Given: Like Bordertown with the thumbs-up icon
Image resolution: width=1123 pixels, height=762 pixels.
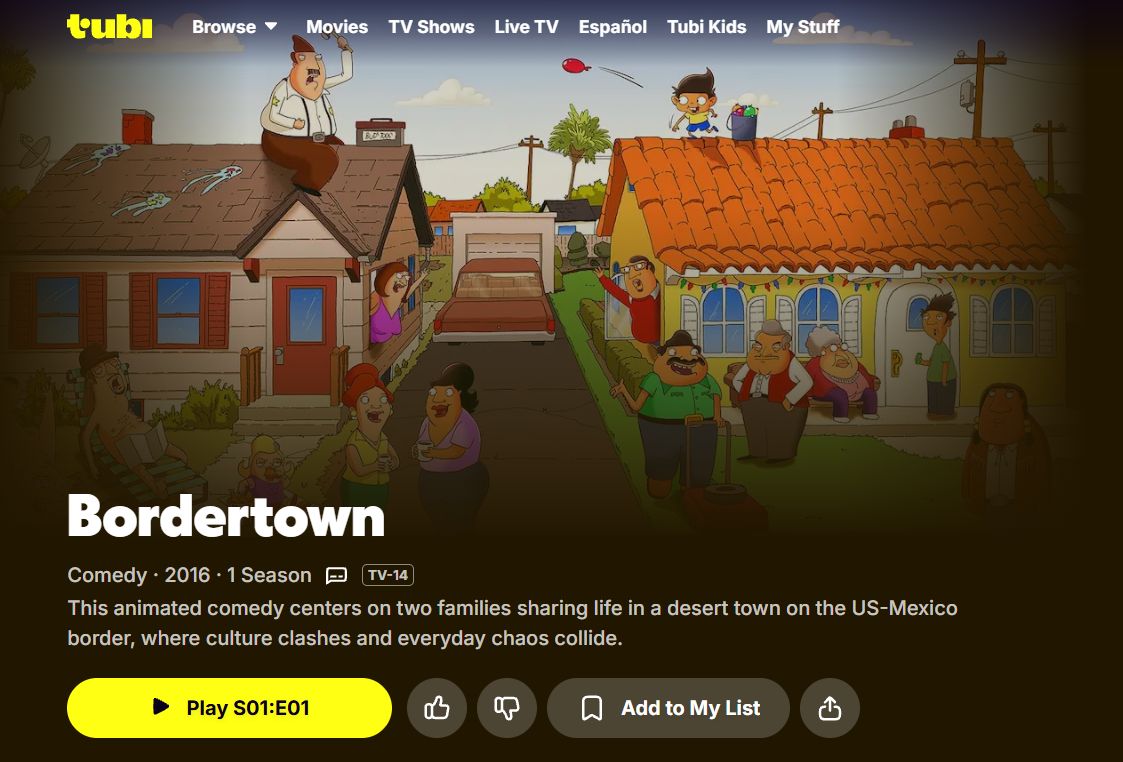Looking at the screenshot, I should pos(437,708).
